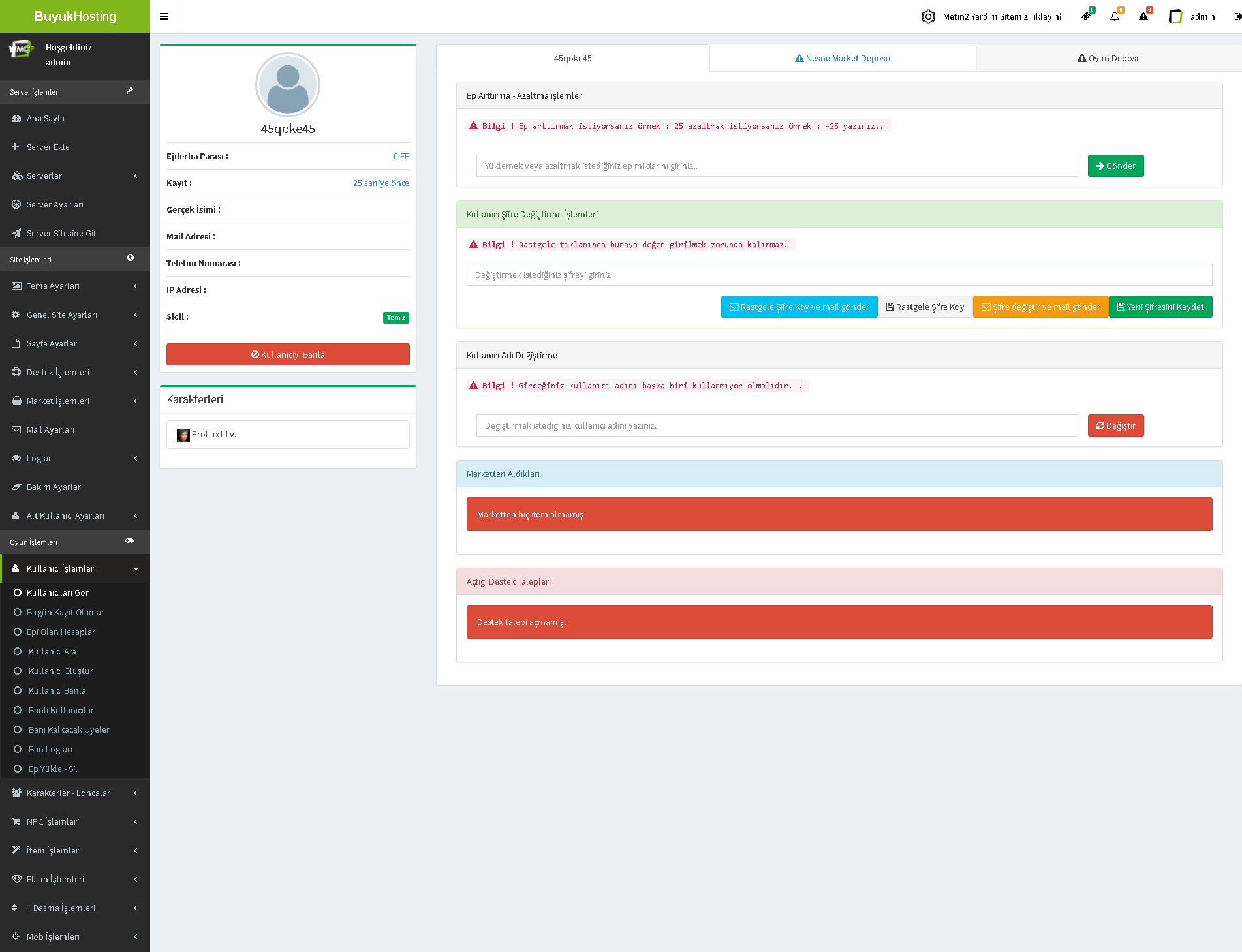Focus the EP amount input field
Viewport: 1242px width, 952px height.
777,166
